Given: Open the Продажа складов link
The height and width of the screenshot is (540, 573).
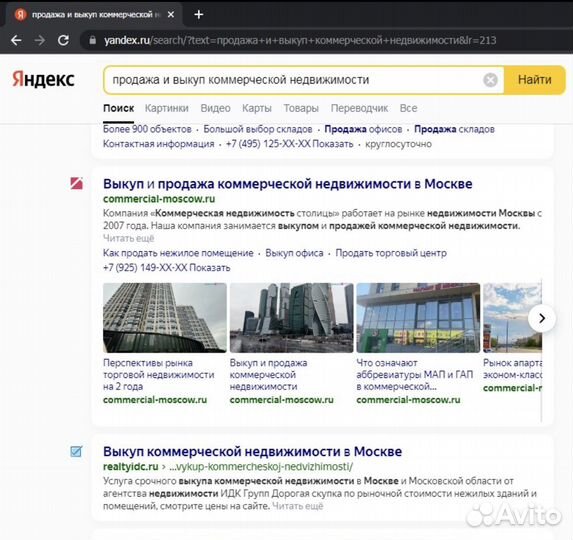Looking at the screenshot, I should (x=454, y=129).
